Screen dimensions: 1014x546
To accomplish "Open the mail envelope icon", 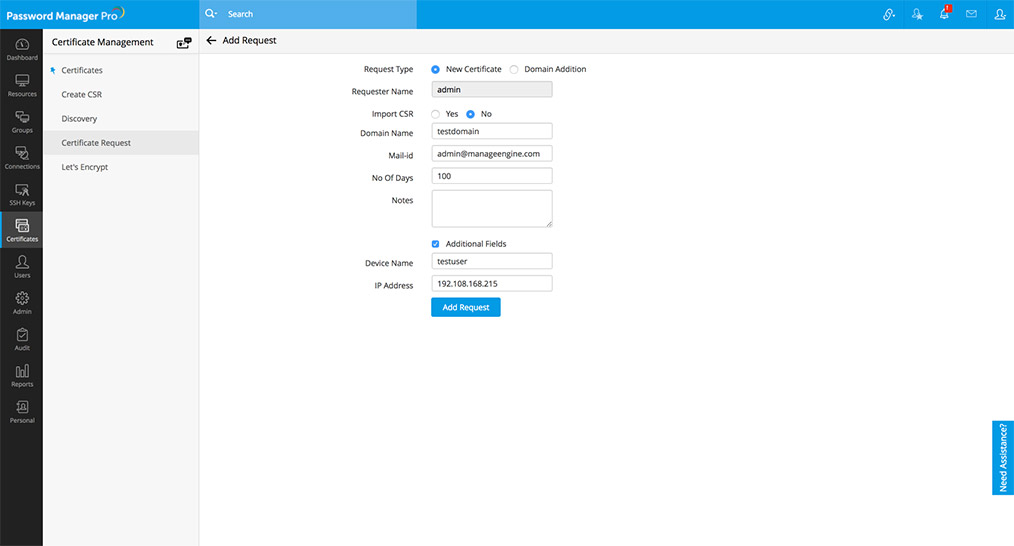I will 971,14.
